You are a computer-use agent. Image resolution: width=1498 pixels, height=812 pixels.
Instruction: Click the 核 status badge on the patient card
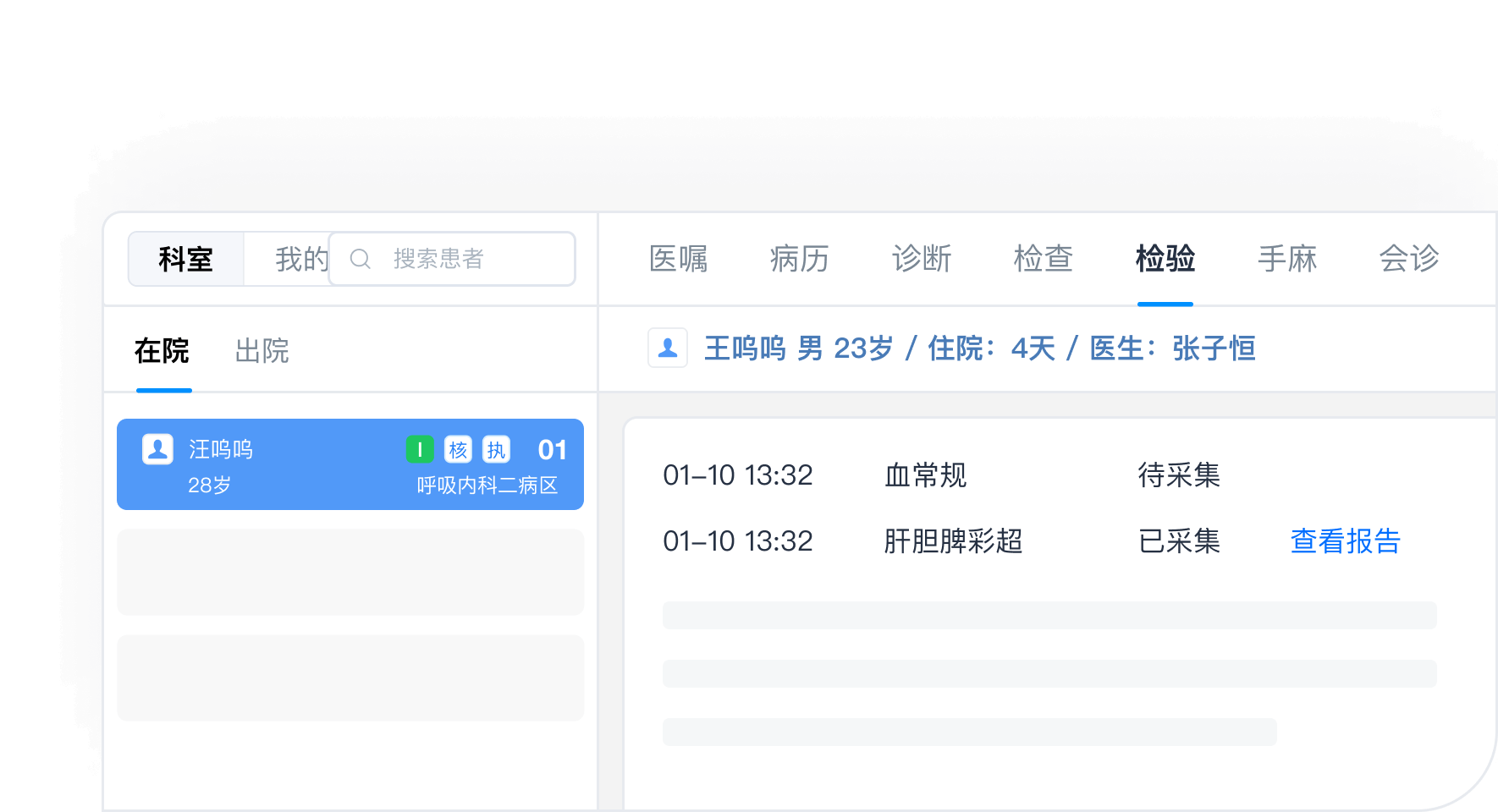[x=458, y=449]
